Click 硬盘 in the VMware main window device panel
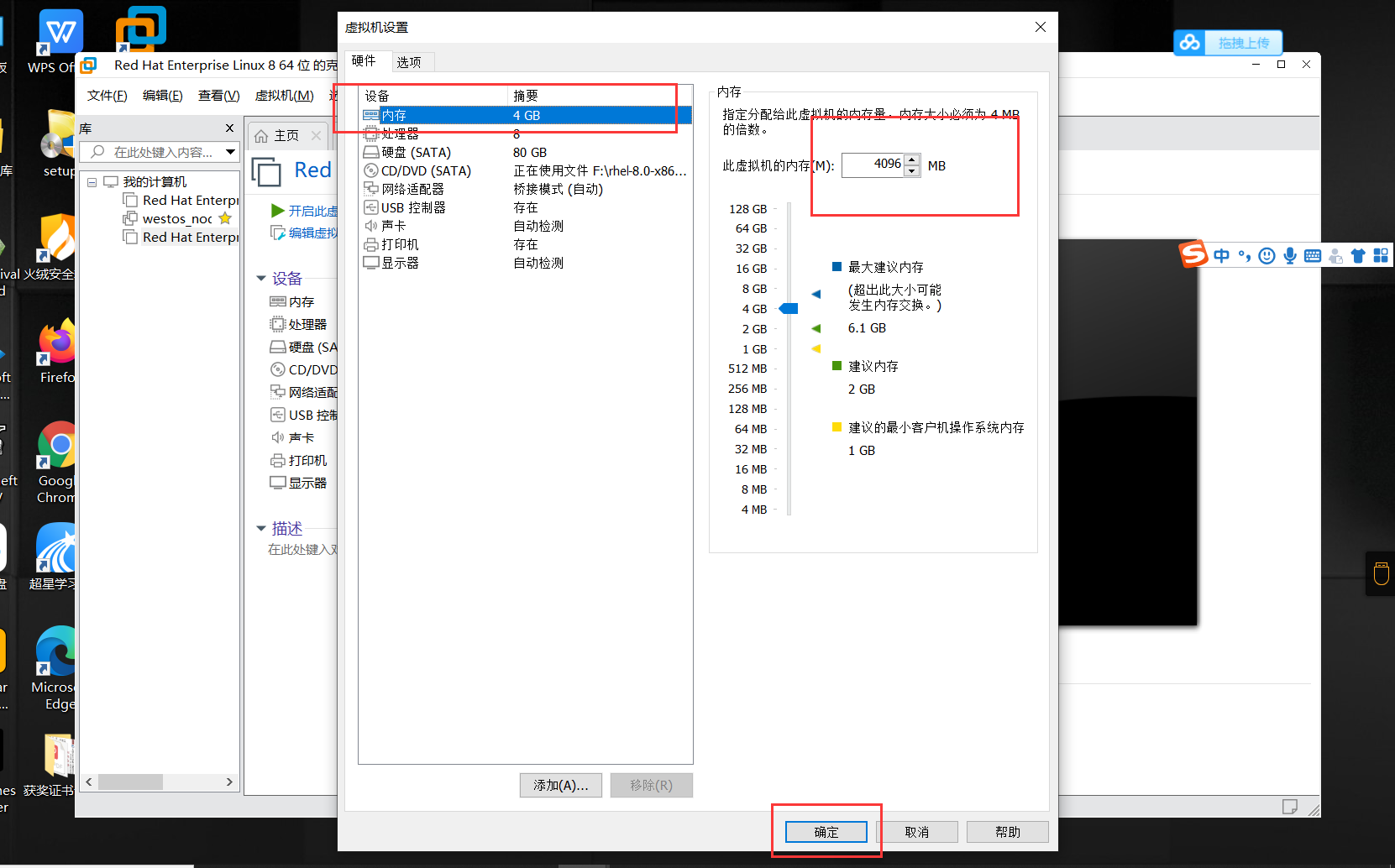The image size is (1395, 868). (x=302, y=347)
